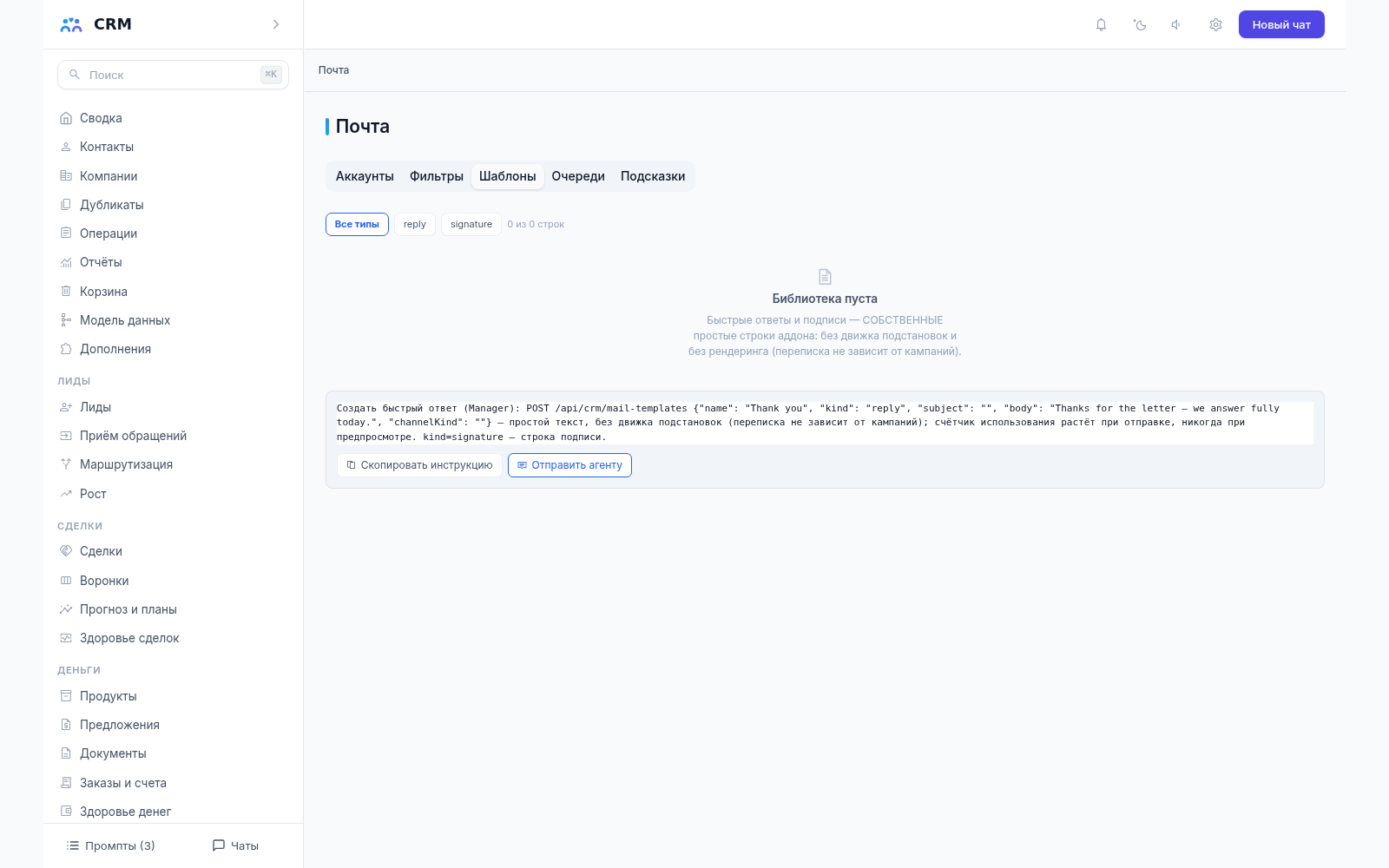Open Промпты (3) list

point(111,845)
